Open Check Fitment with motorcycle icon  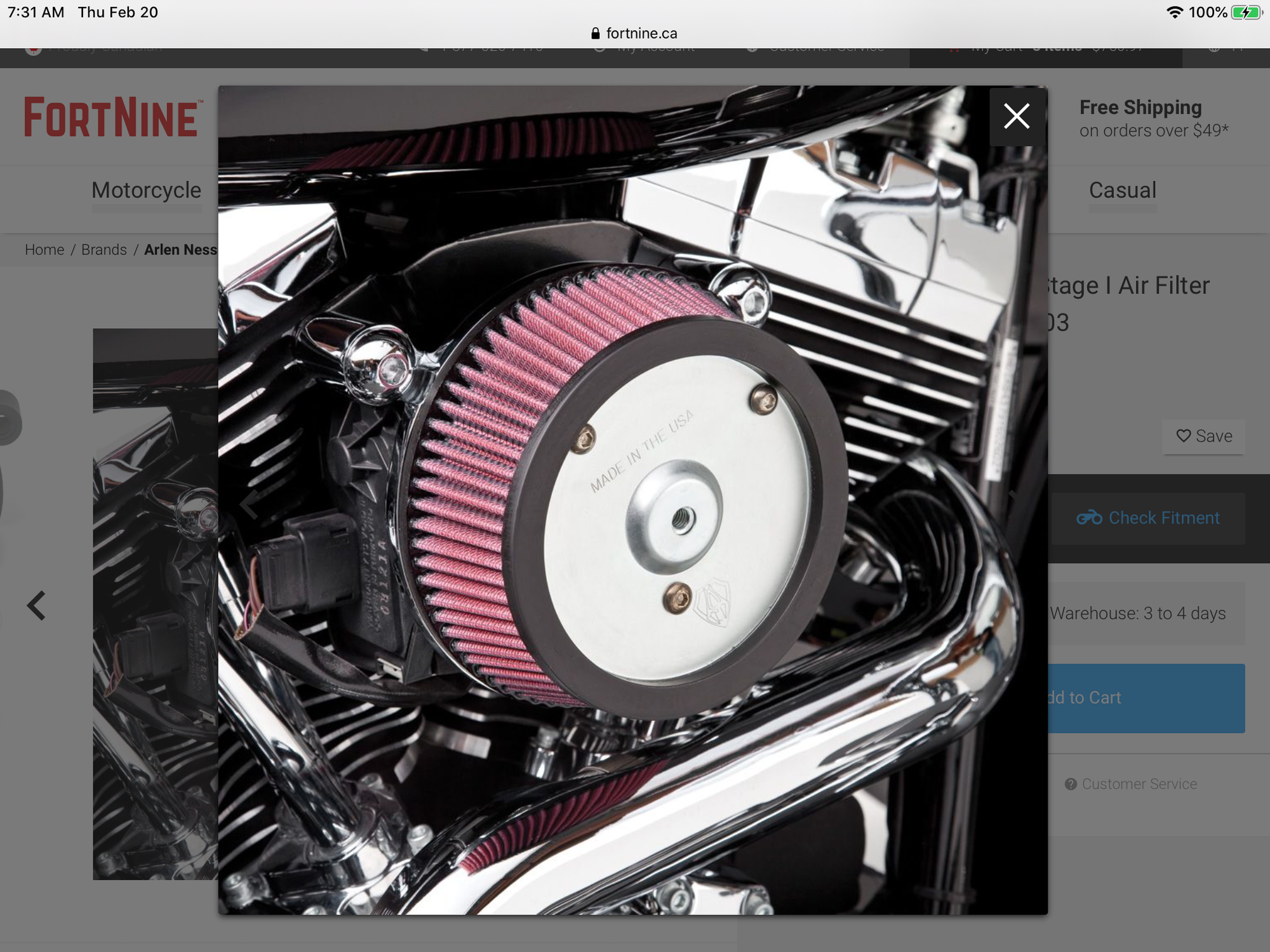[x=1148, y=518]
